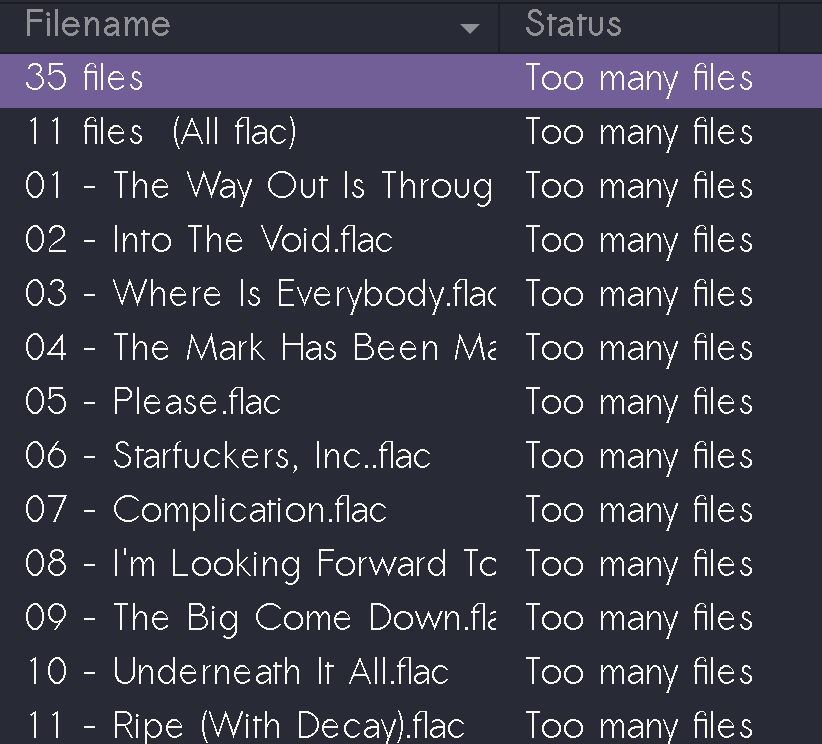Click "Too many files" beside Please.flac

pyautogui.click(x=638, y=401)
